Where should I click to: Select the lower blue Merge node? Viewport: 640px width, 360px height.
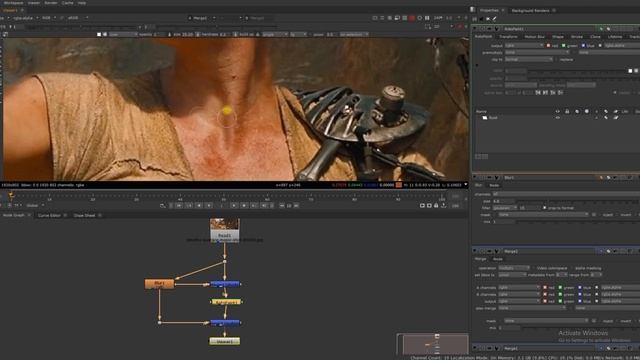(x=225, y=322)
